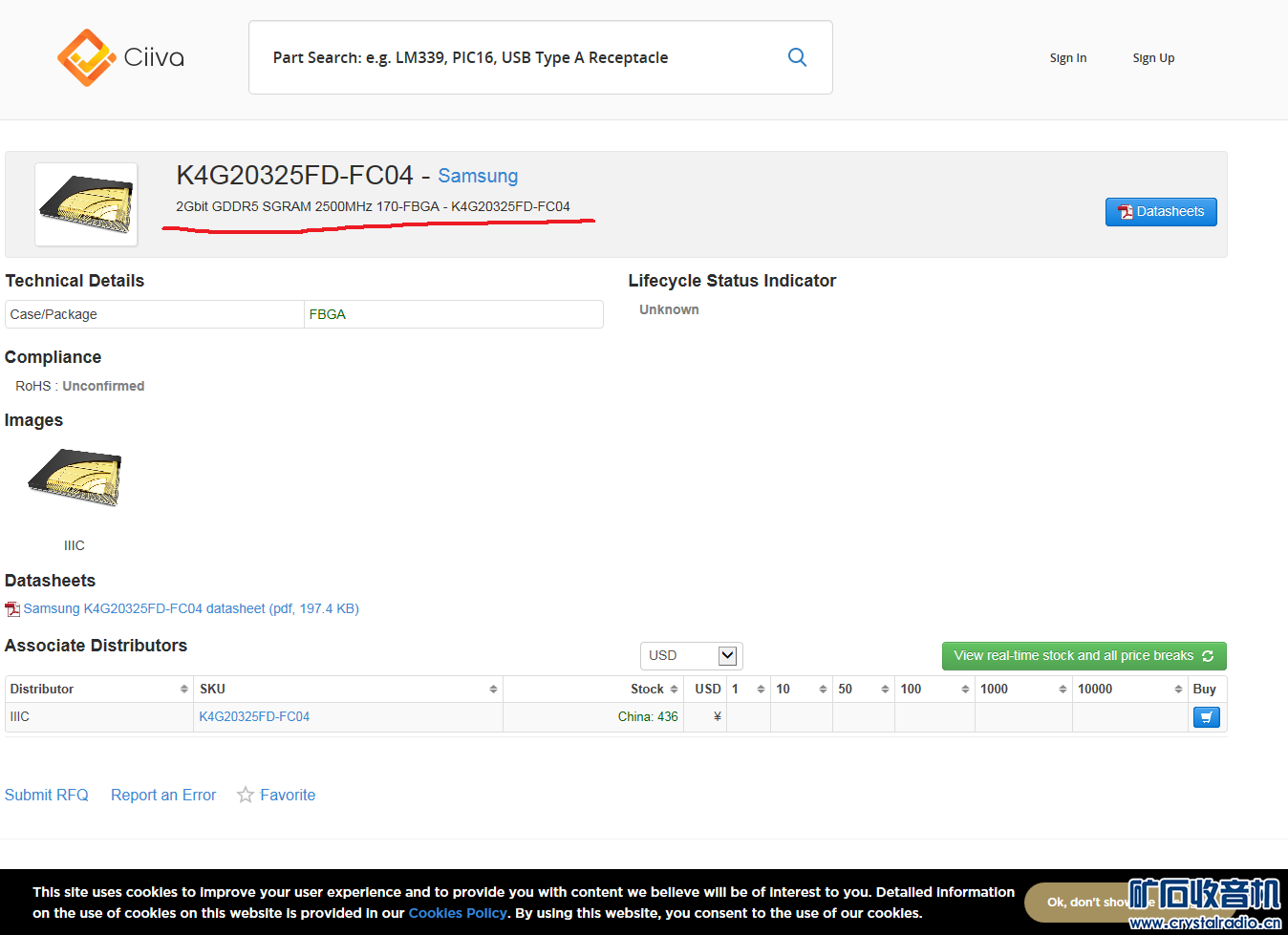Open the USD currency dropdown
1288x935 pixels.
(691, 655)
